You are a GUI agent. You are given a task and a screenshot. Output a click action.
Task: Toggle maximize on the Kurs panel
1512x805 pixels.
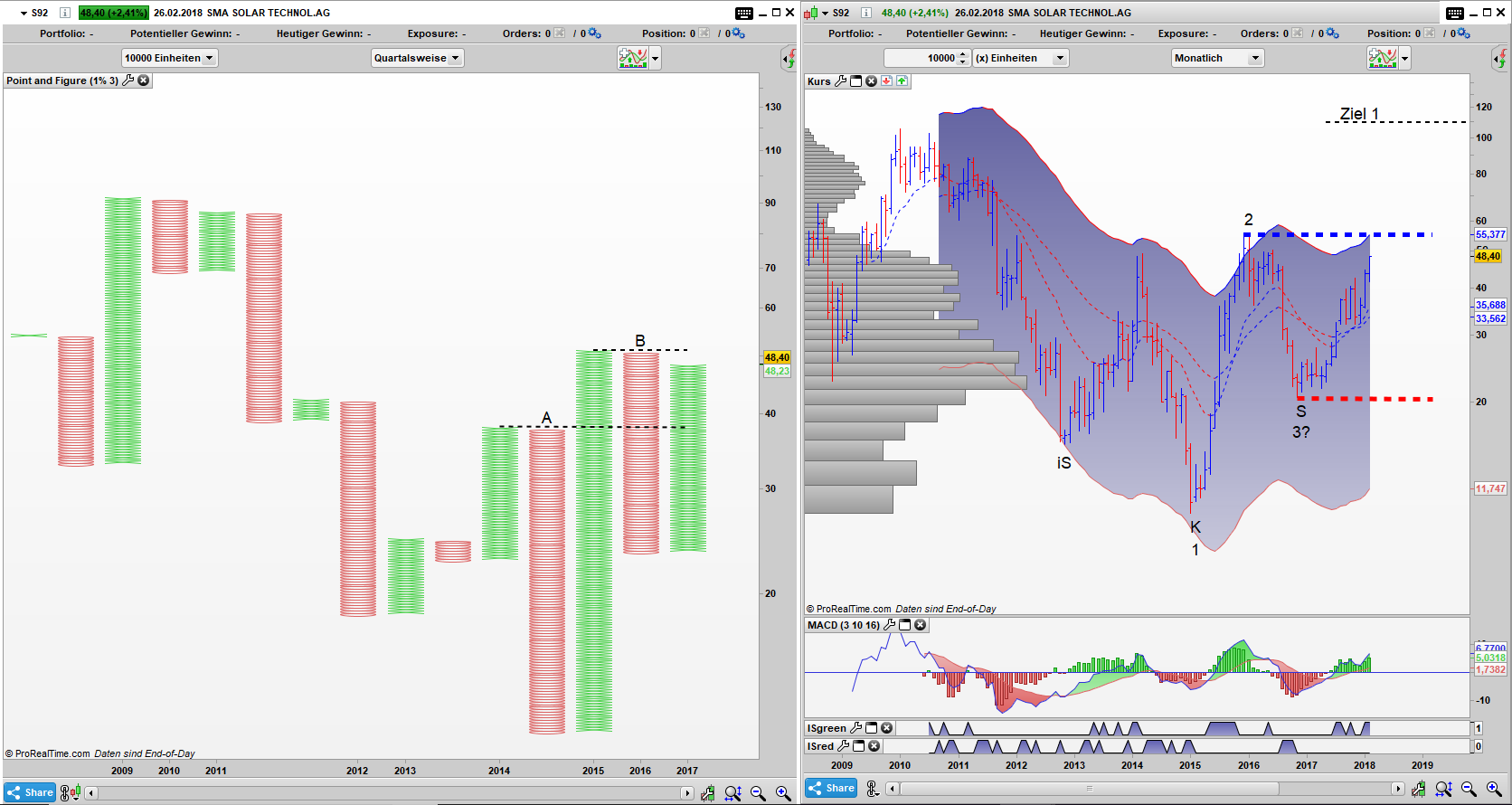coord(855,81)
